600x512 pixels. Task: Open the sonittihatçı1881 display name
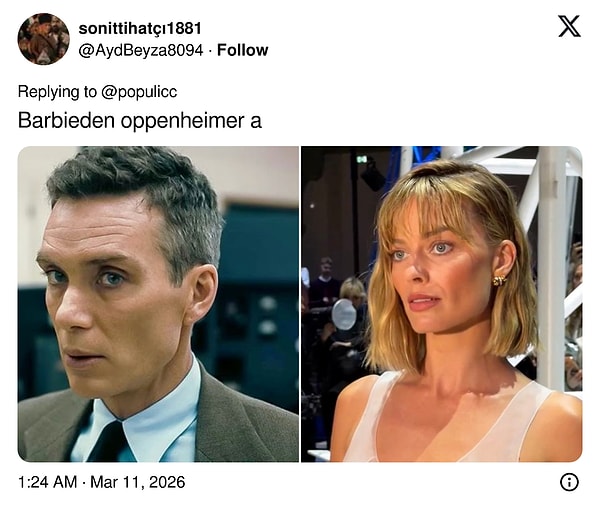point(140,28)
